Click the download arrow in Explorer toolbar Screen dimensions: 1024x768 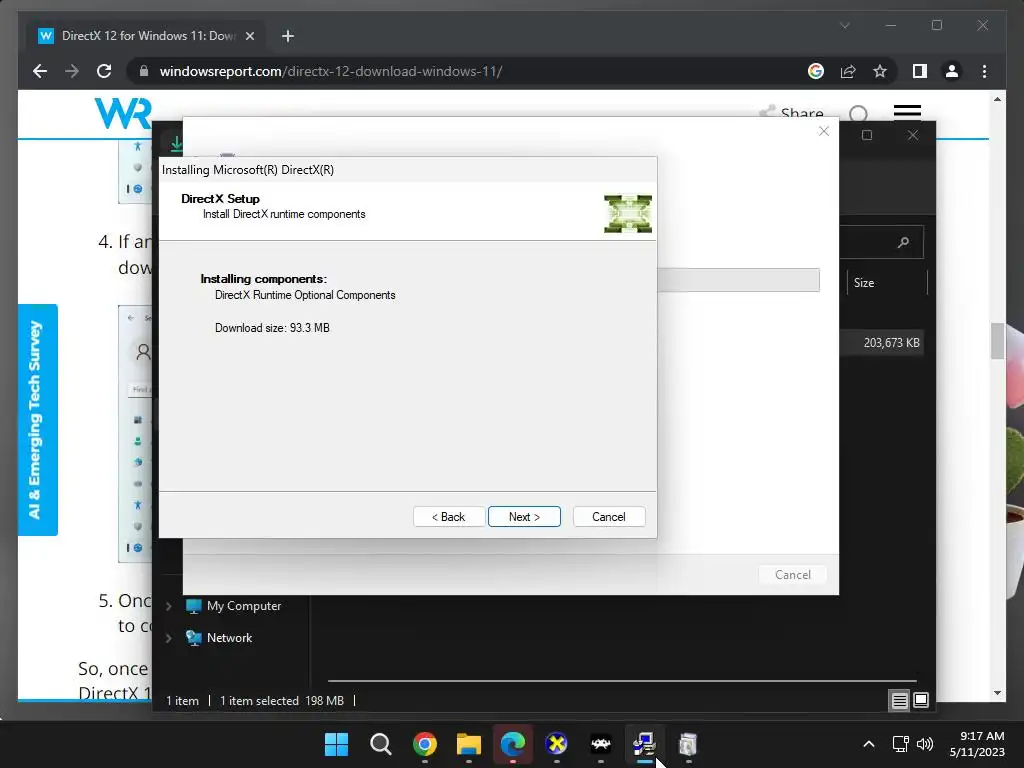coord(176,142)
